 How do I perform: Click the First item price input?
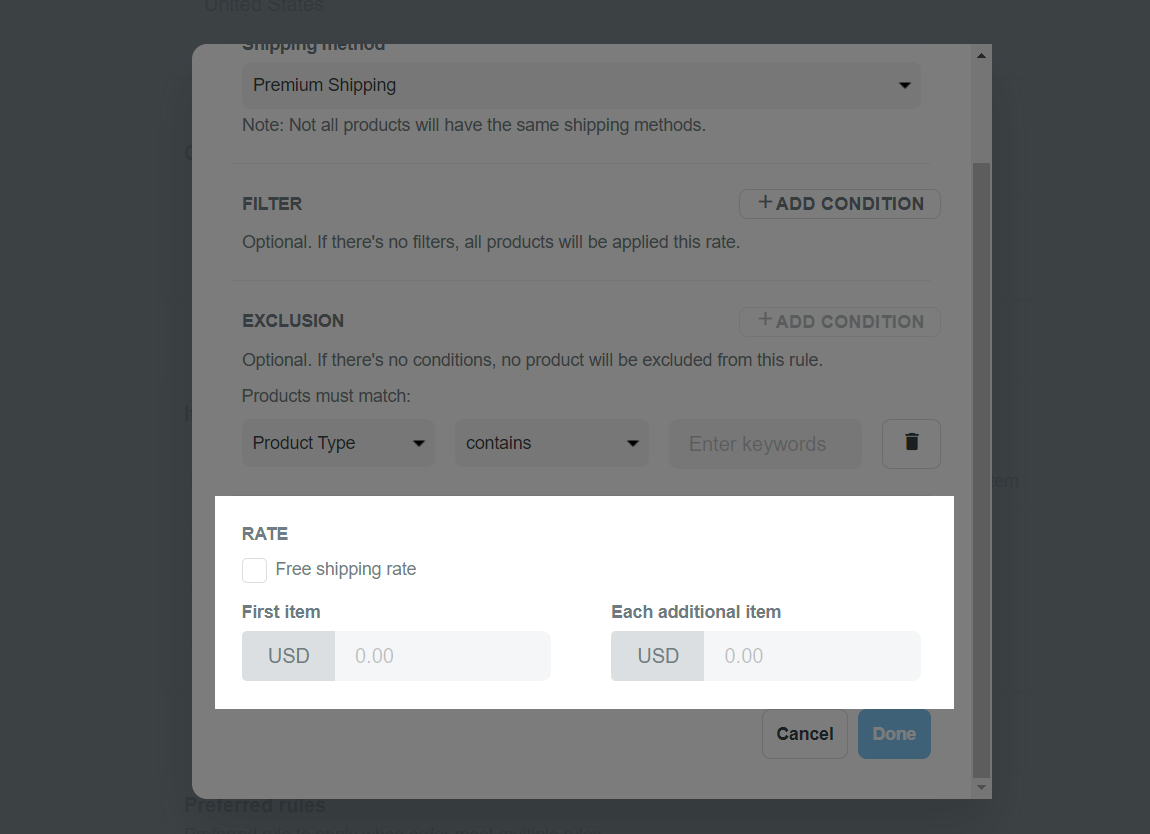tap(442, 656)
